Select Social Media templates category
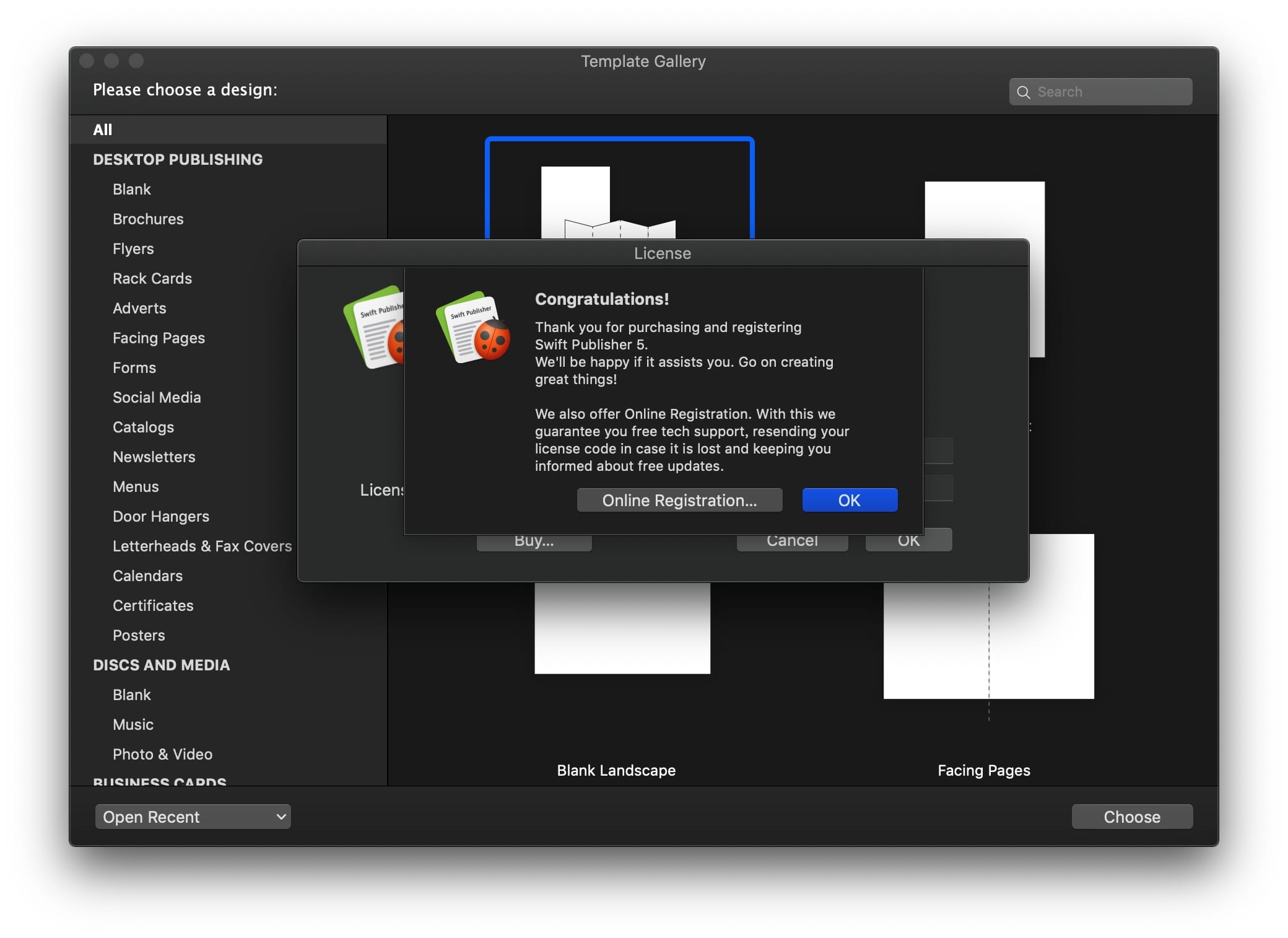1288x938 pixels. pyautogui.click(x=157, y=397)
